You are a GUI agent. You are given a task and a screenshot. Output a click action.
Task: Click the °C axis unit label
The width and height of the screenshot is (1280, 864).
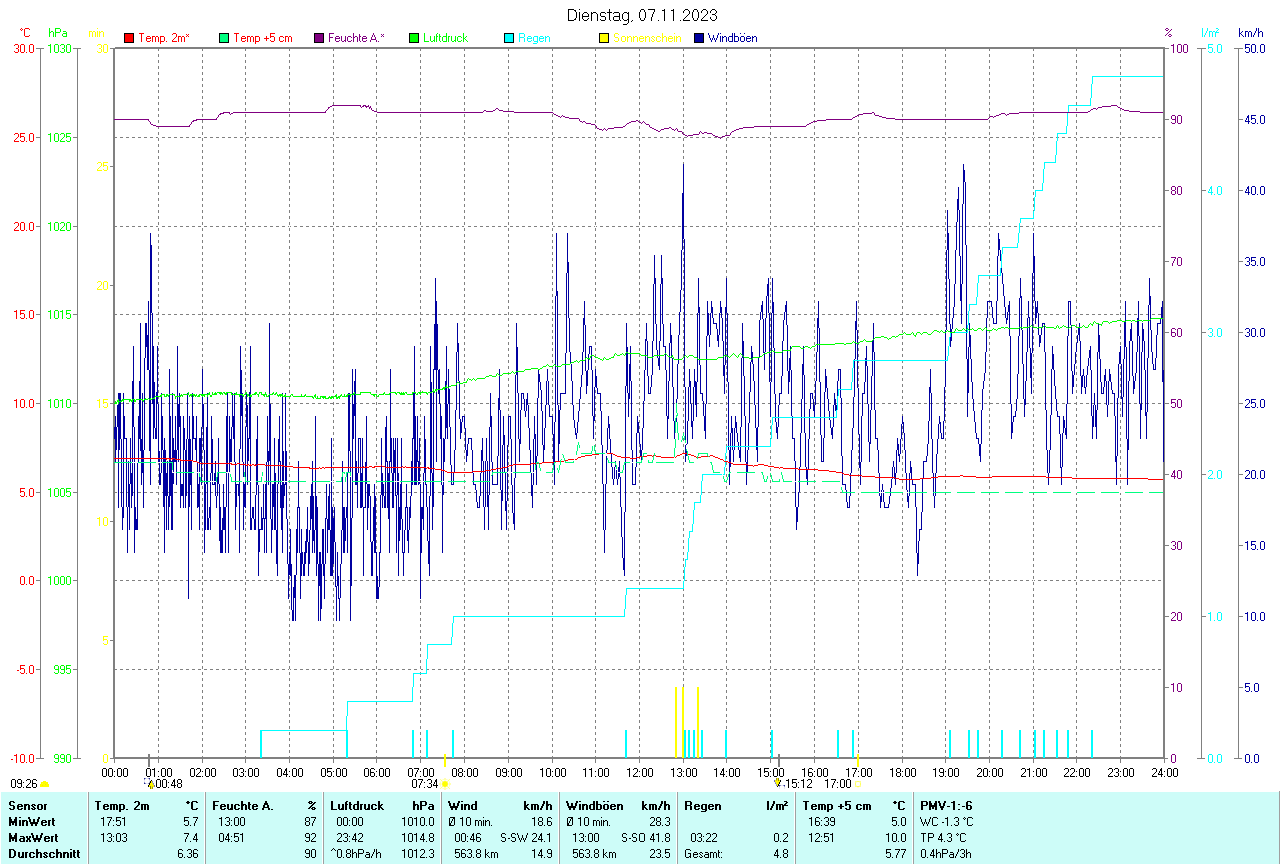(25, 33)
